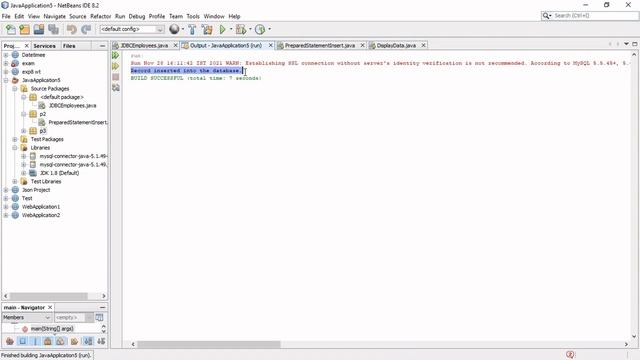The width and height of the screenshot is (640, 360).
Task: Minimize the Navigator panel
Action: [102, 307]
